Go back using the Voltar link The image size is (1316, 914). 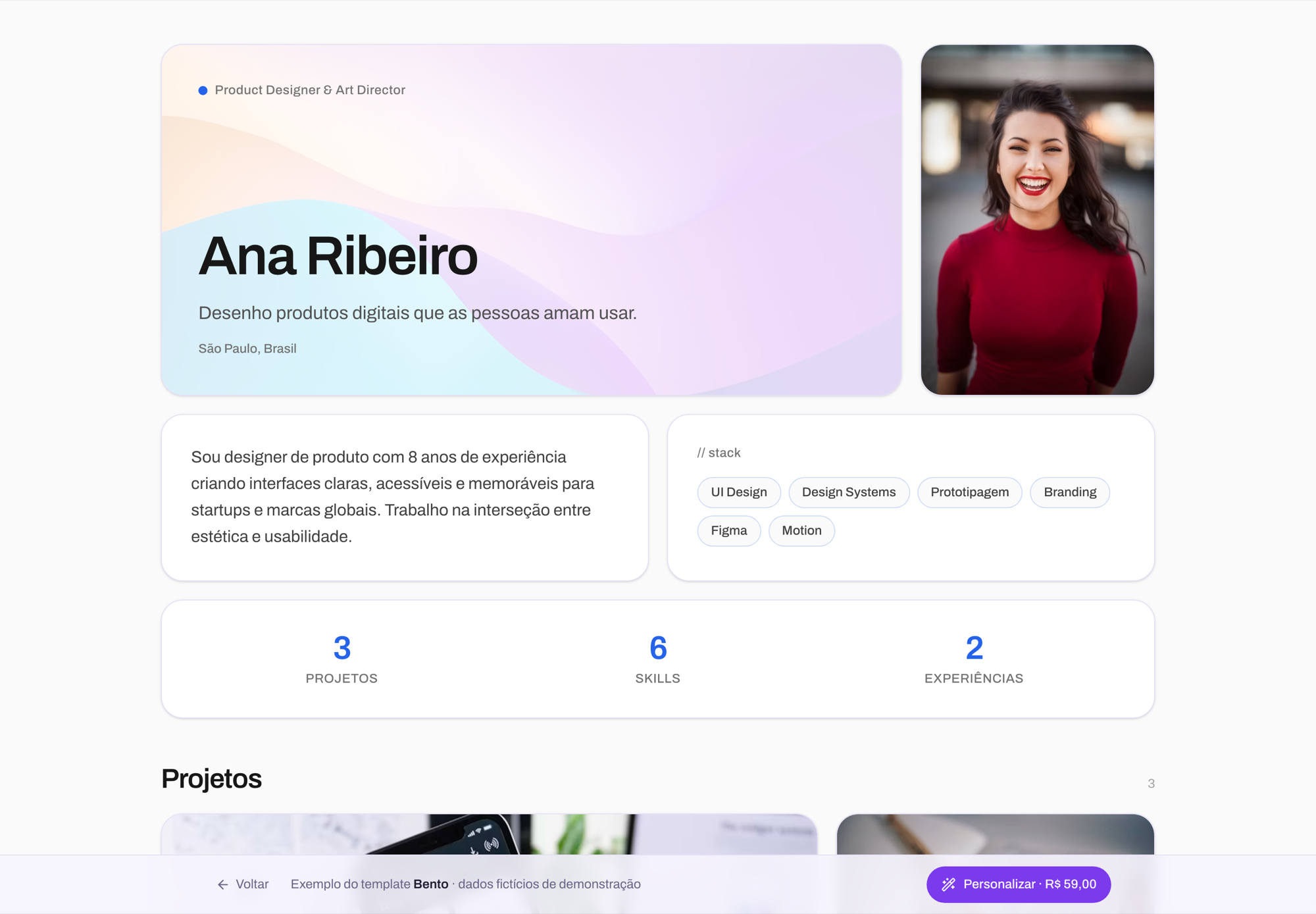(243, 884)
